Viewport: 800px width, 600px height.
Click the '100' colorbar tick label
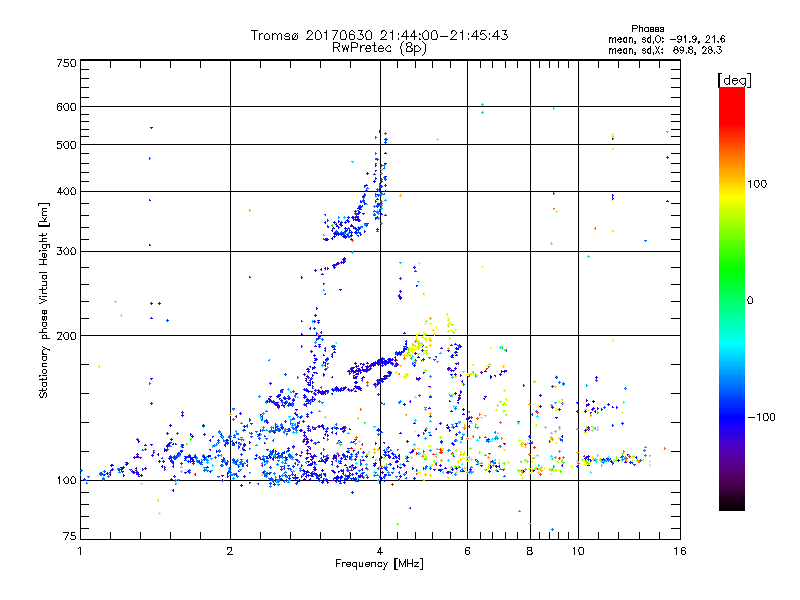(757, 184)
